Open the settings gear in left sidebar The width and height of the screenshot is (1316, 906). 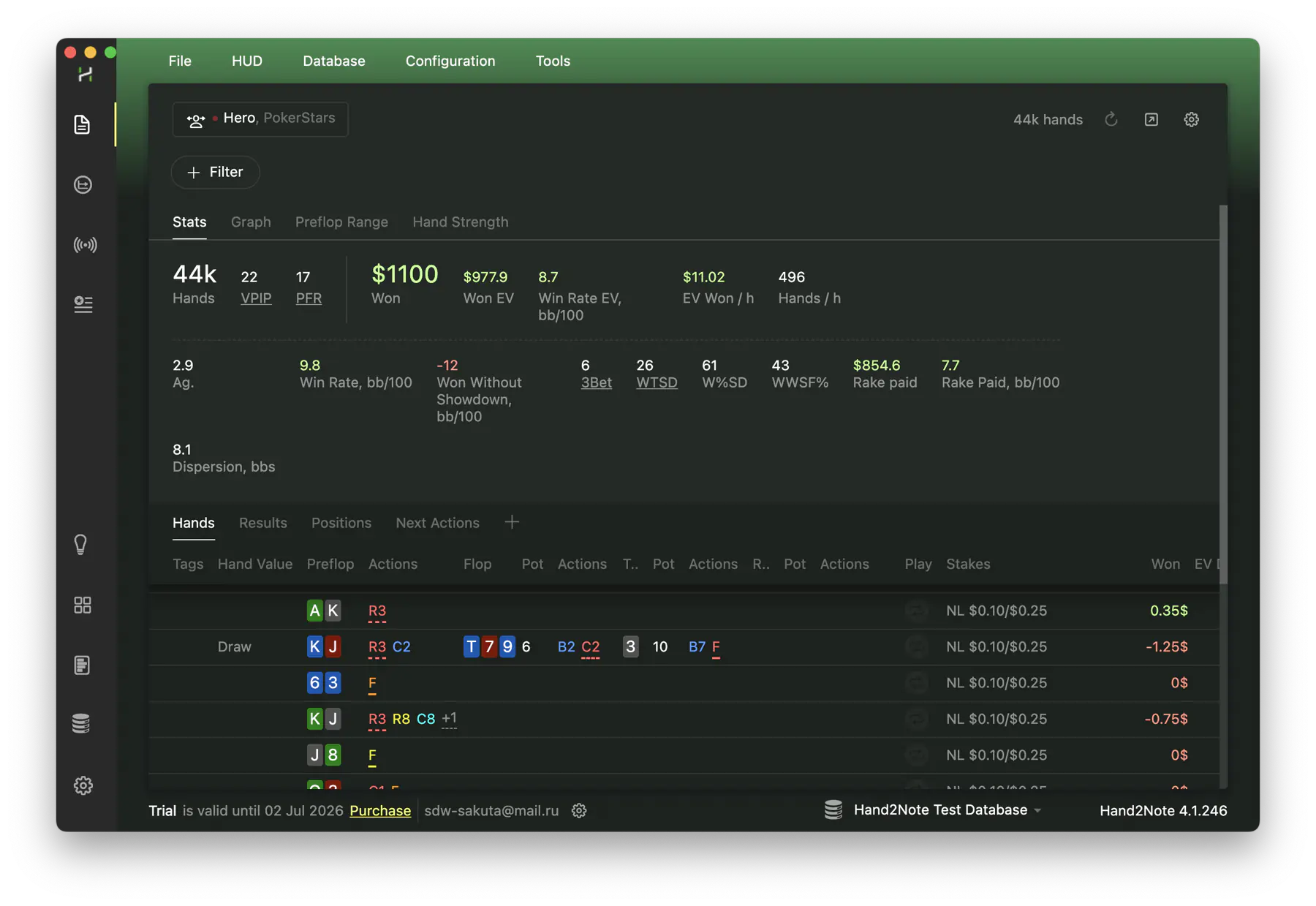tap(83, 785)
